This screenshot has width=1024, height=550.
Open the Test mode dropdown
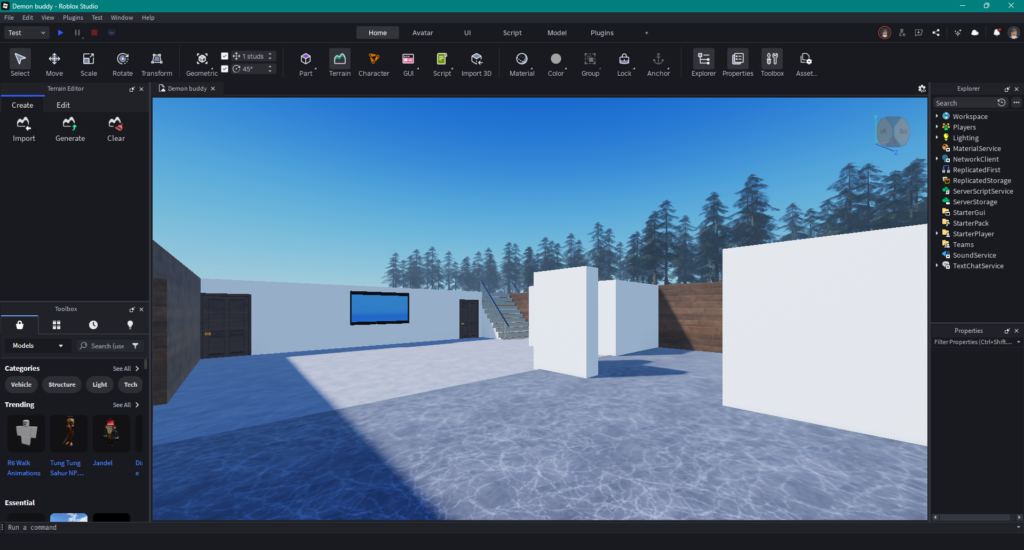27,33
